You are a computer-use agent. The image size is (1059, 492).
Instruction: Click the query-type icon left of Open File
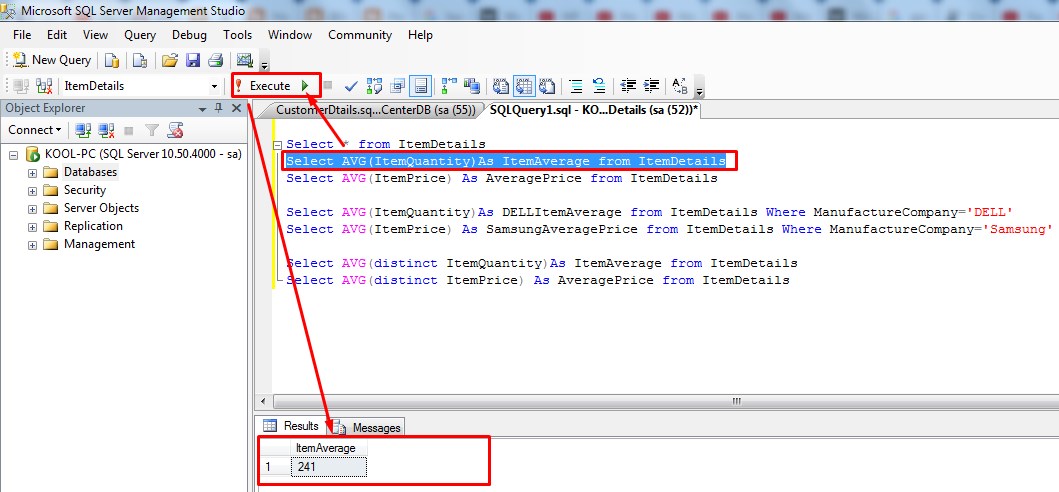(140, 60)
